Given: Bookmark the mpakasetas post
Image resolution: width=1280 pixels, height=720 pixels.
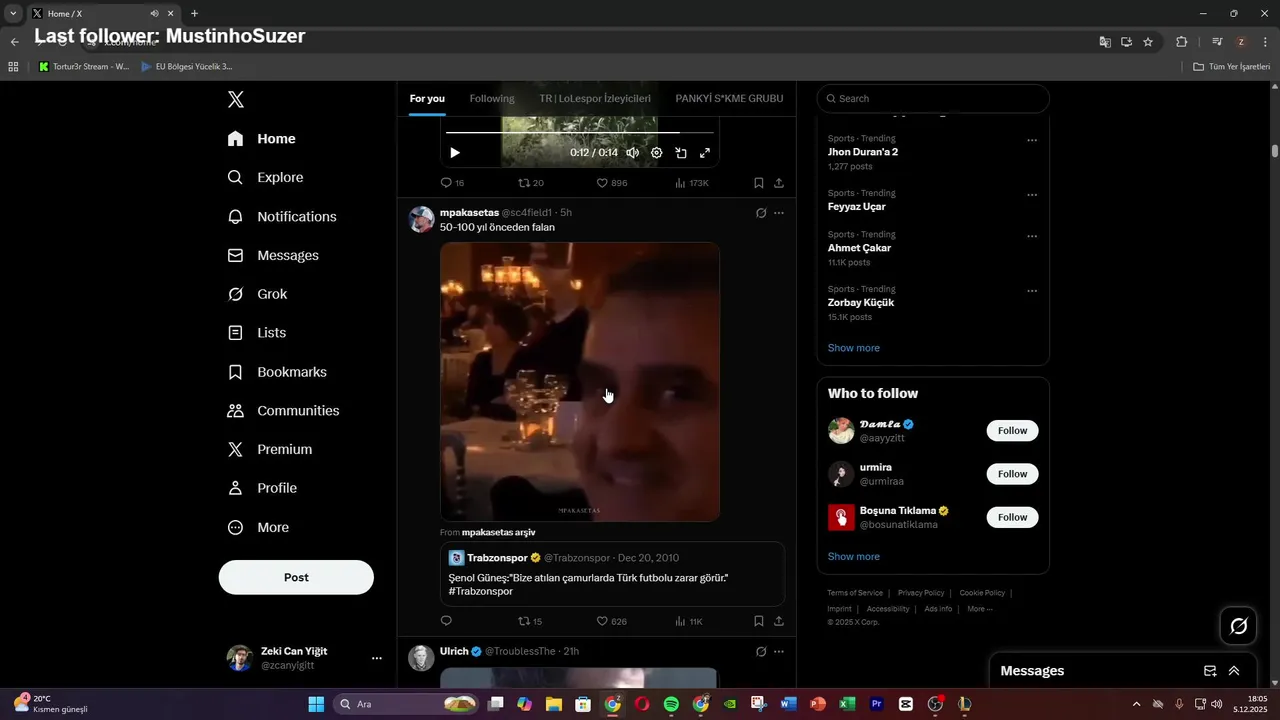Looking at the screenshot, I should coord(759,621).
